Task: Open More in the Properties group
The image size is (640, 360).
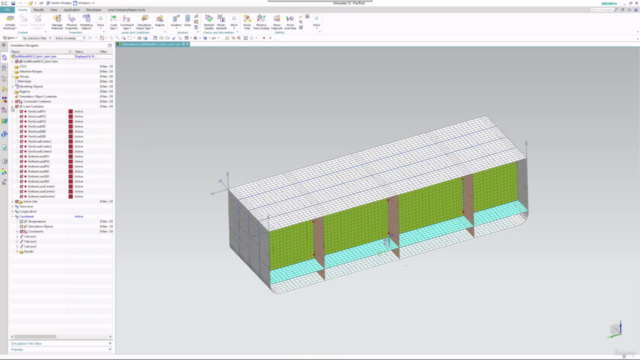Action: tap(100, 22)
